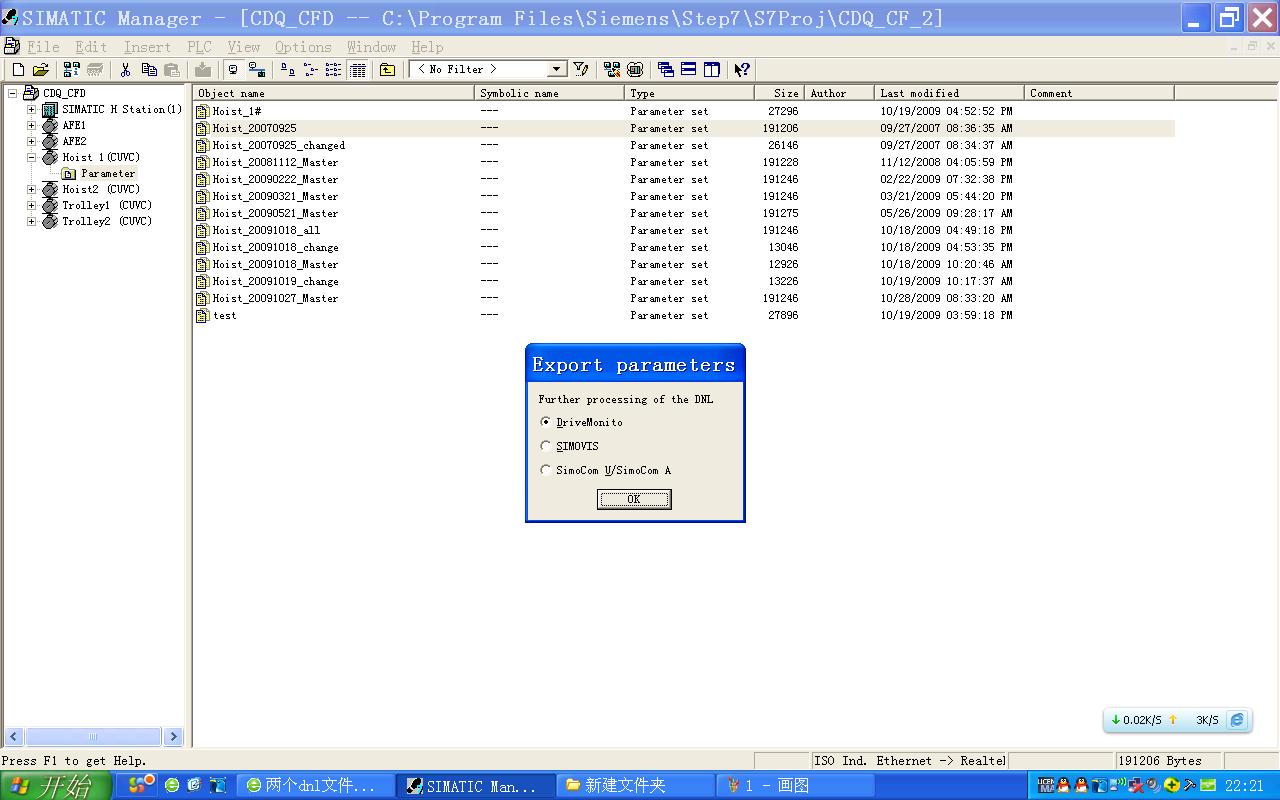The height and width of the screenshot is (800, 1280).
Task: Open the Insert menu
Action: (x=147, y=47)
